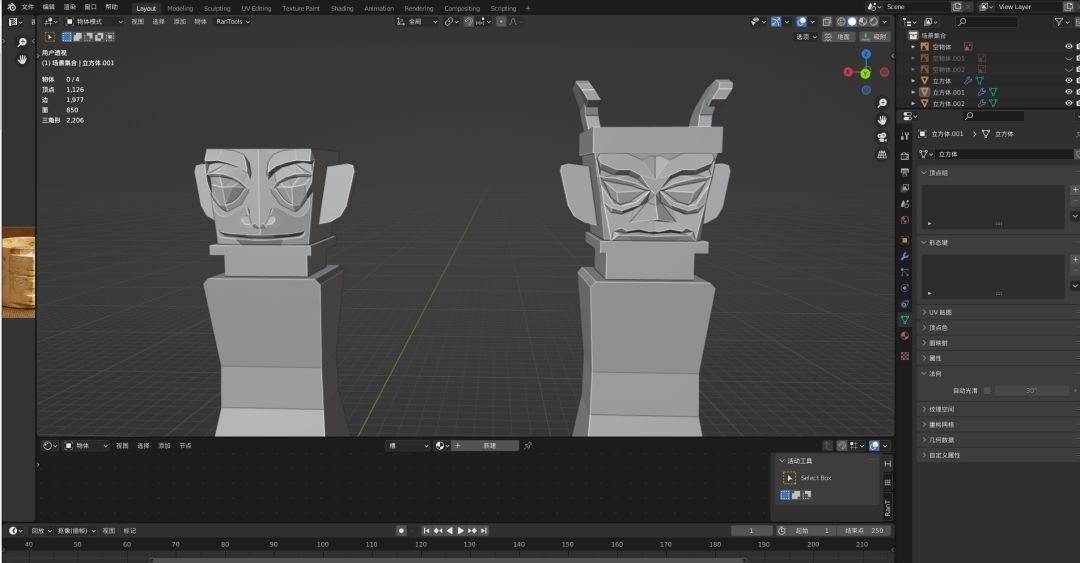Screen dimensions: 1080x563
Task: Pin the node editor material
Action: [528, 445]
